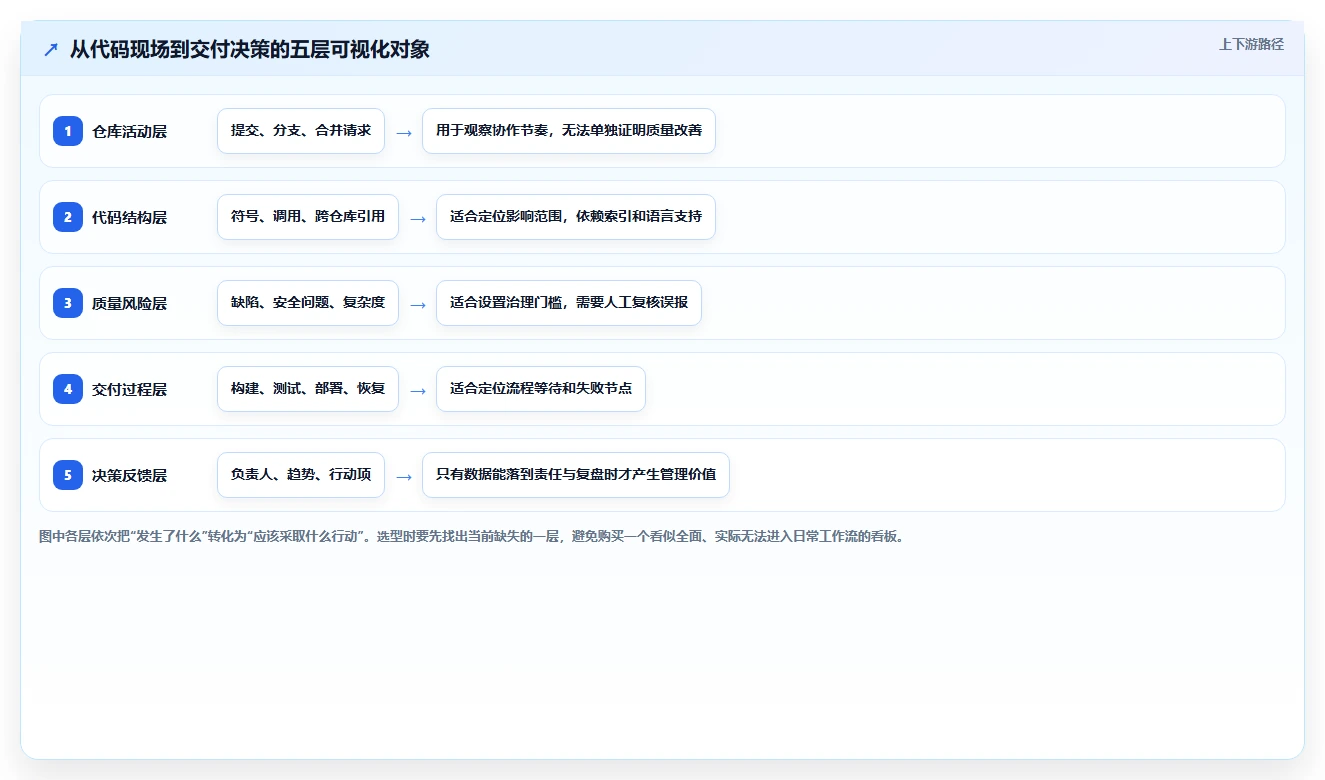Viewport: 1325px width, 780px height.
Task: Click the 上下游路径 label in header
Action: (x=1251, y=44)
